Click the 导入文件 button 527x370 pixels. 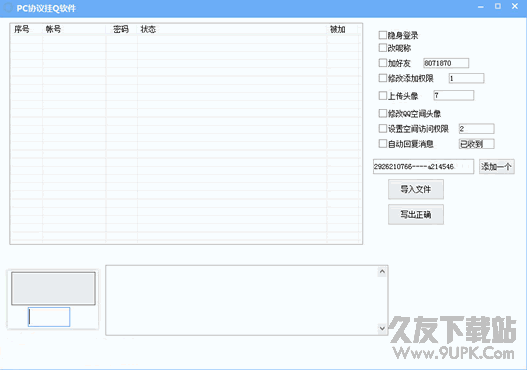(416, 189)
